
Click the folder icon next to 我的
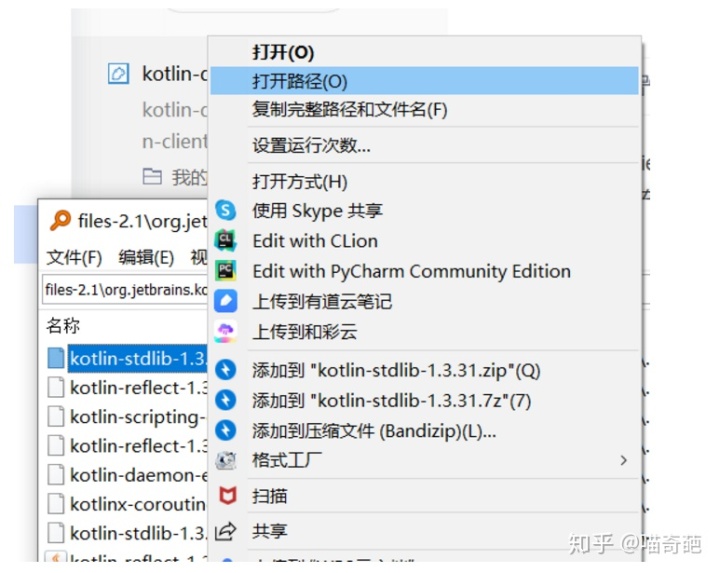pyautogui.click(x=152, y=177)
